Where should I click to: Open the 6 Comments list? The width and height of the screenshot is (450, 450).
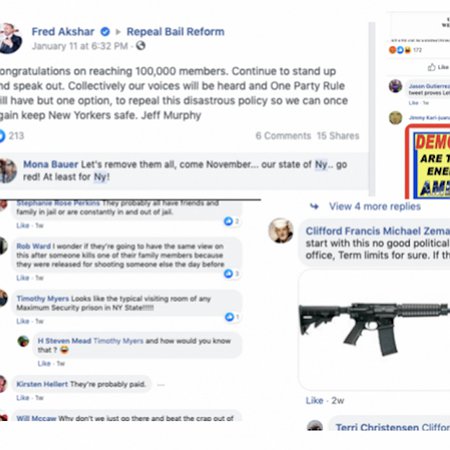(x=283, y=136)
